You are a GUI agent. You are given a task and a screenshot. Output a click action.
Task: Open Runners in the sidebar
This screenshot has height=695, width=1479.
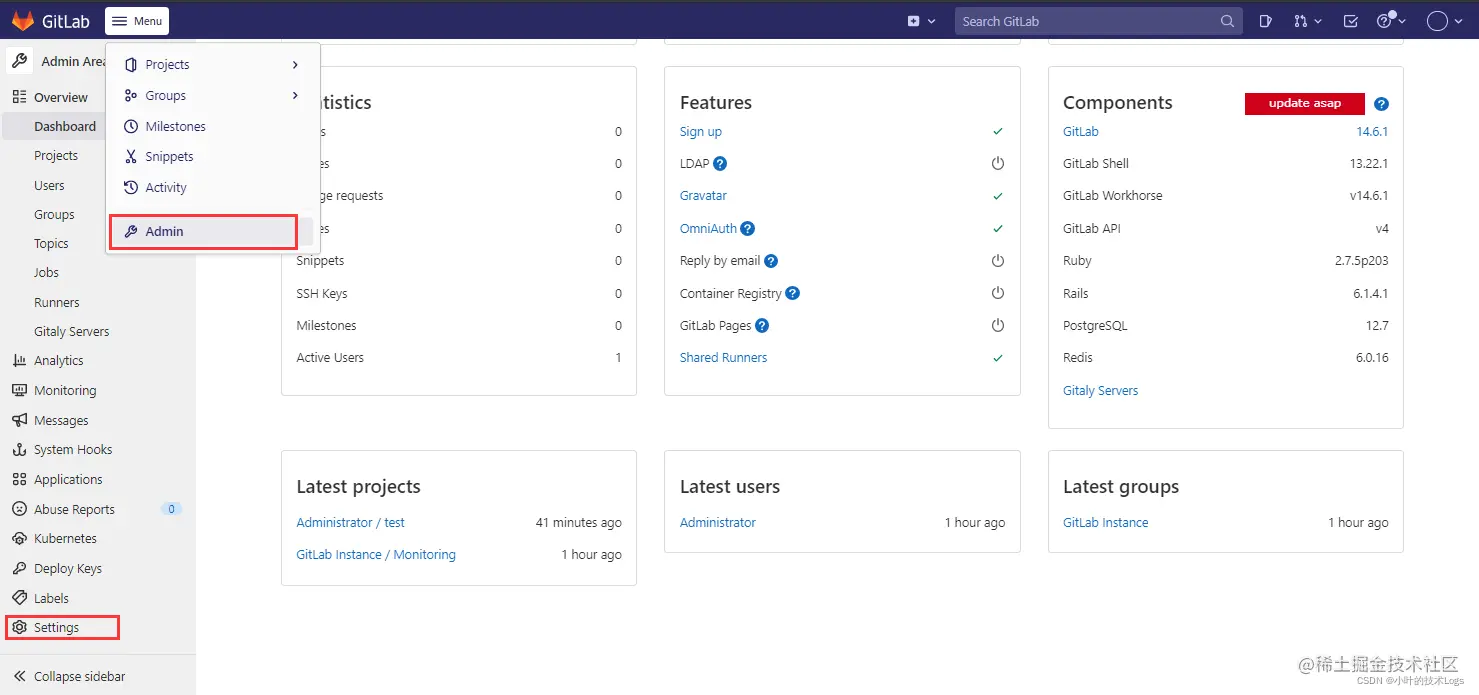[x=57, y=302]
